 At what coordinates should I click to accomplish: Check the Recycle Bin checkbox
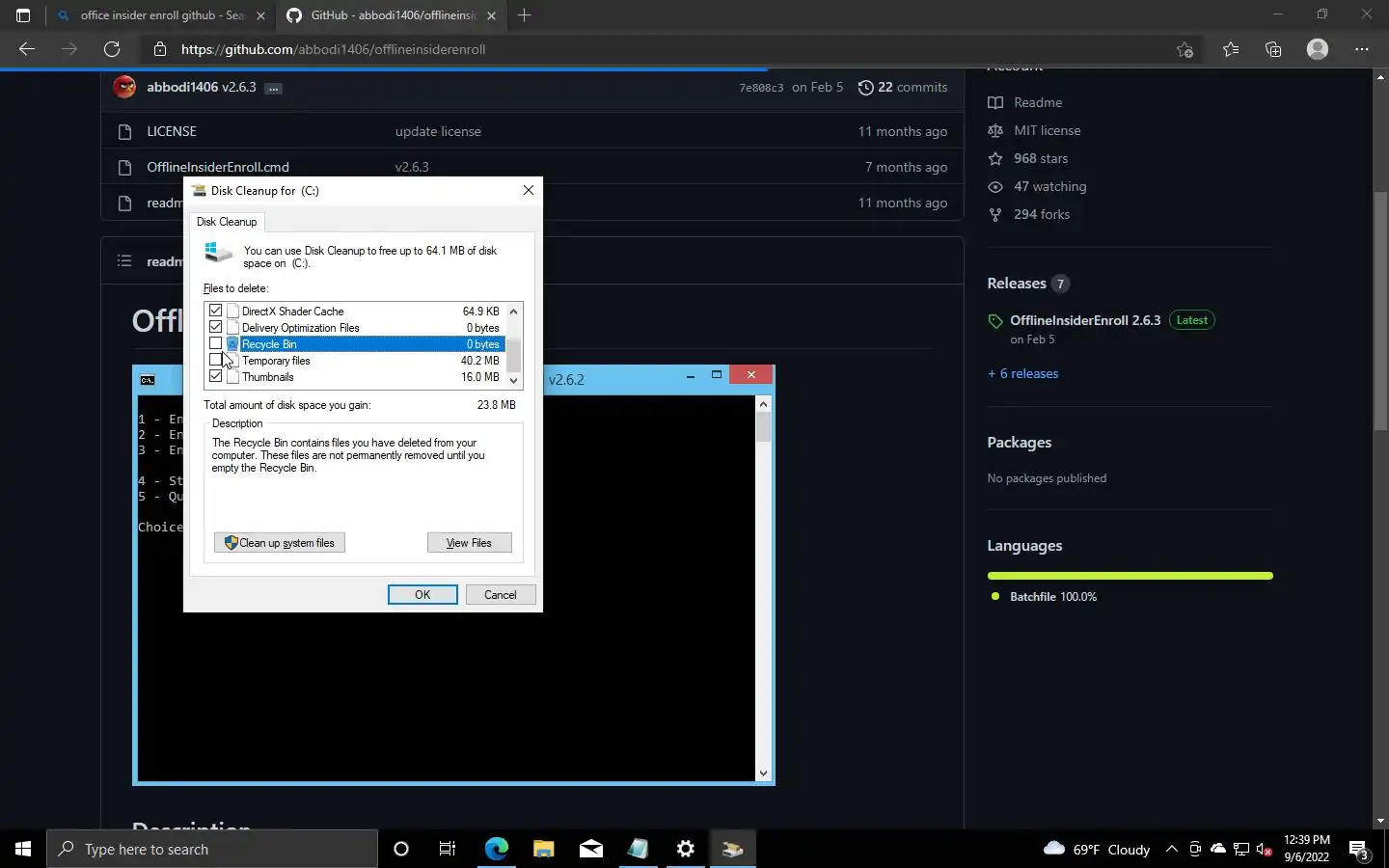216,344
